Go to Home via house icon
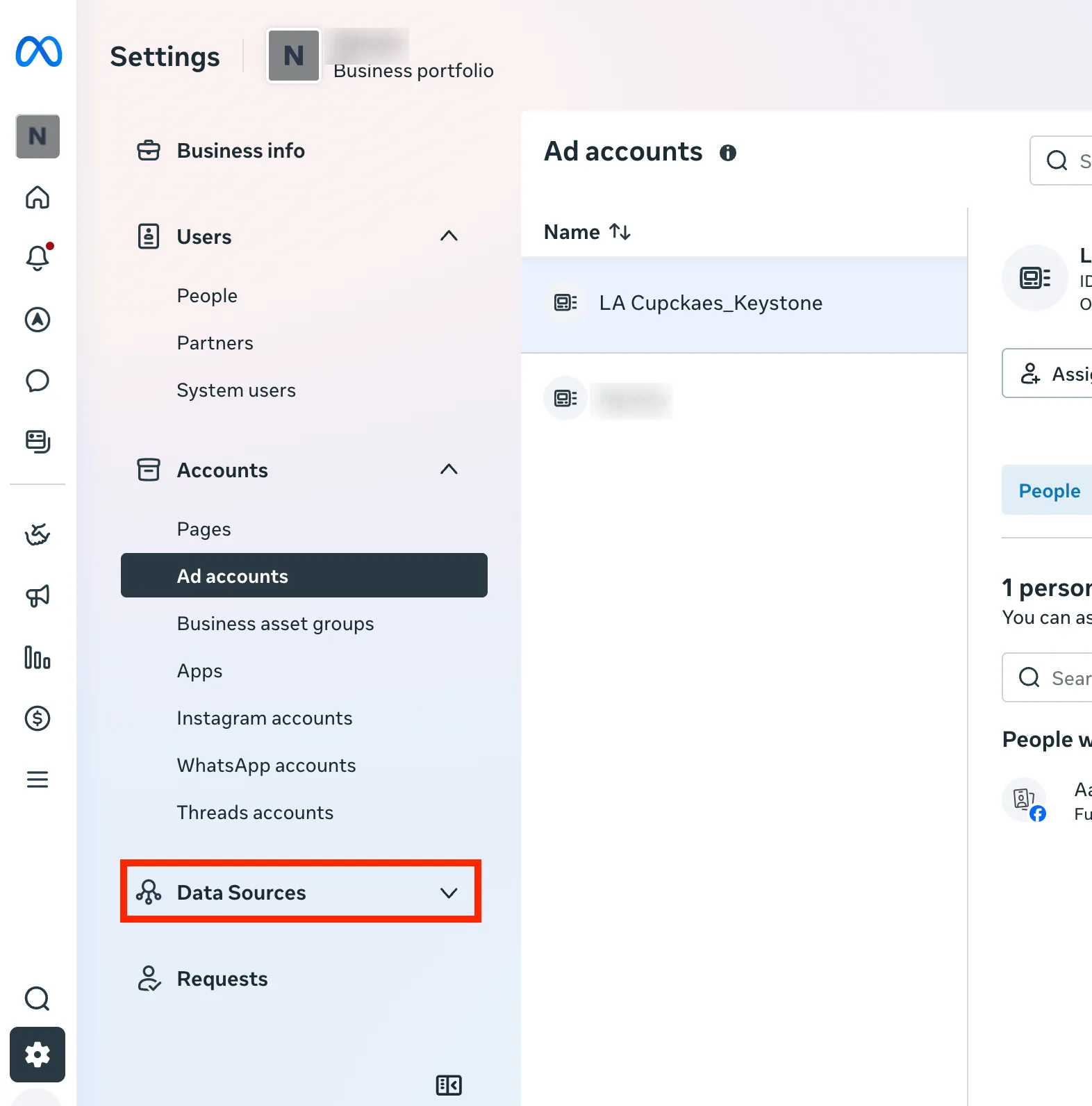The image size is (1092, 1106). 38,197
